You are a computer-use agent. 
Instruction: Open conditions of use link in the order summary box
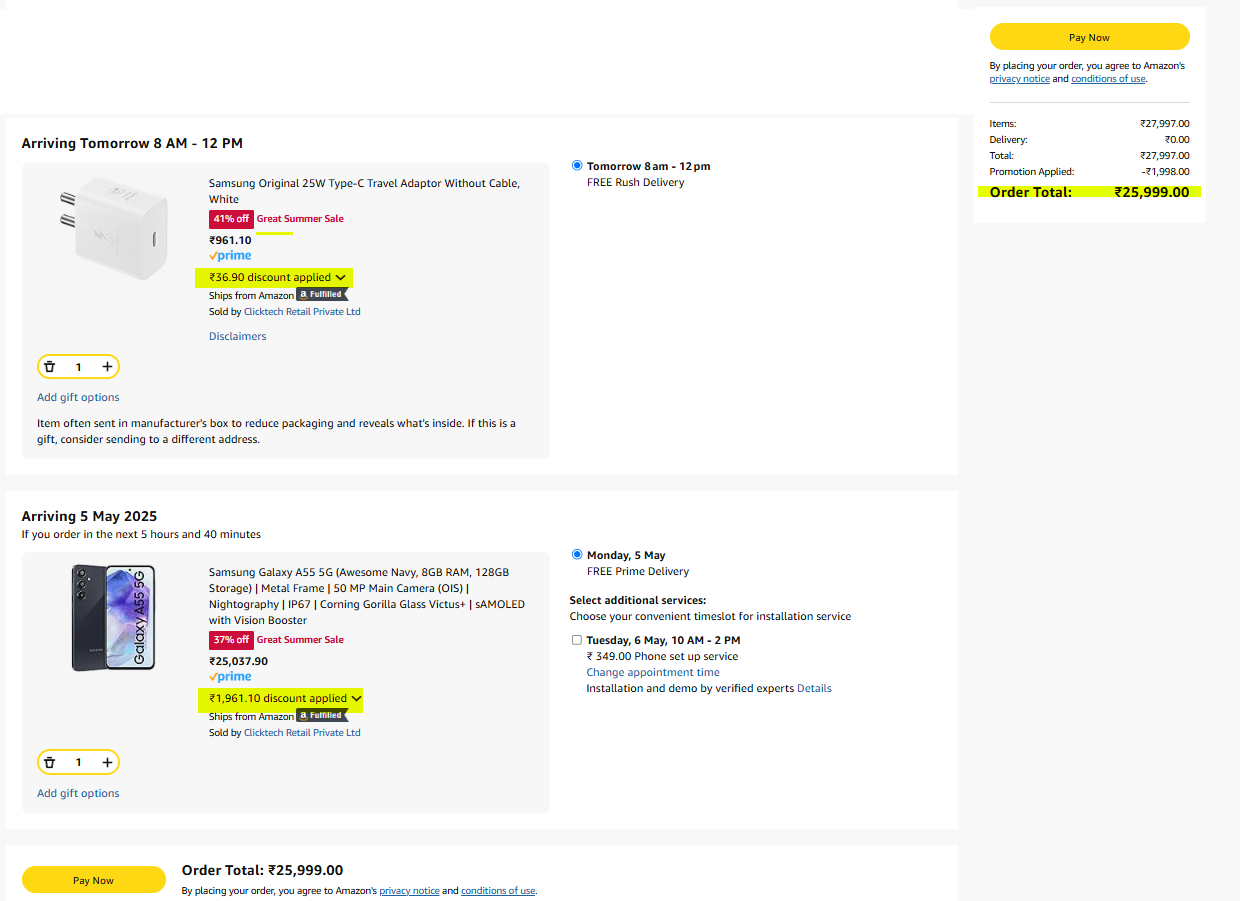pyautogui.click(x=1108, y=79)
